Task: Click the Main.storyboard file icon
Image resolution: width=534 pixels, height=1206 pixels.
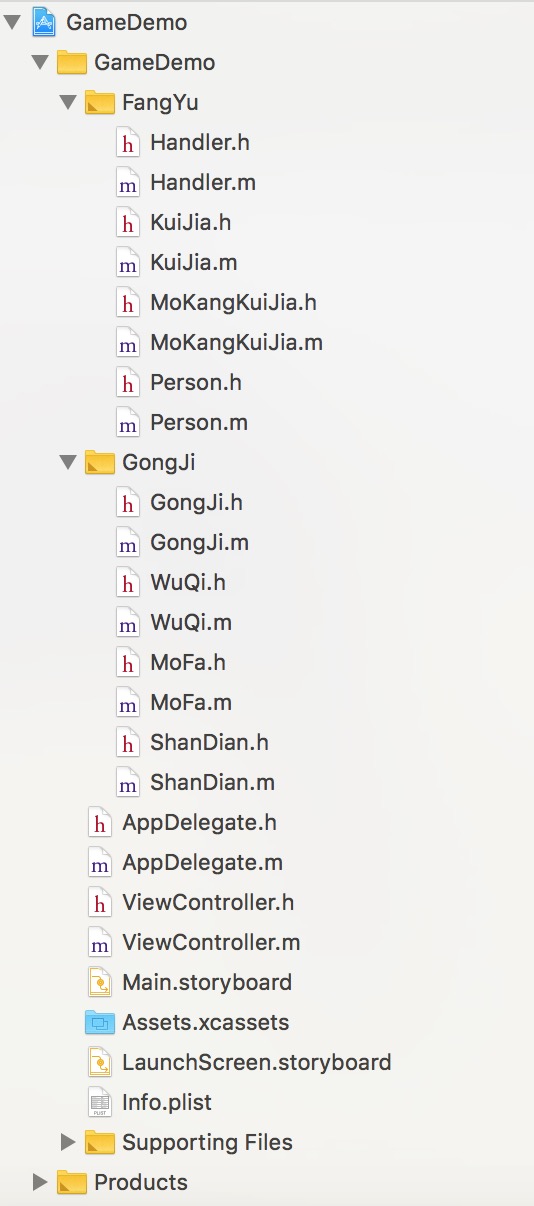Action: tap(99, 982)
